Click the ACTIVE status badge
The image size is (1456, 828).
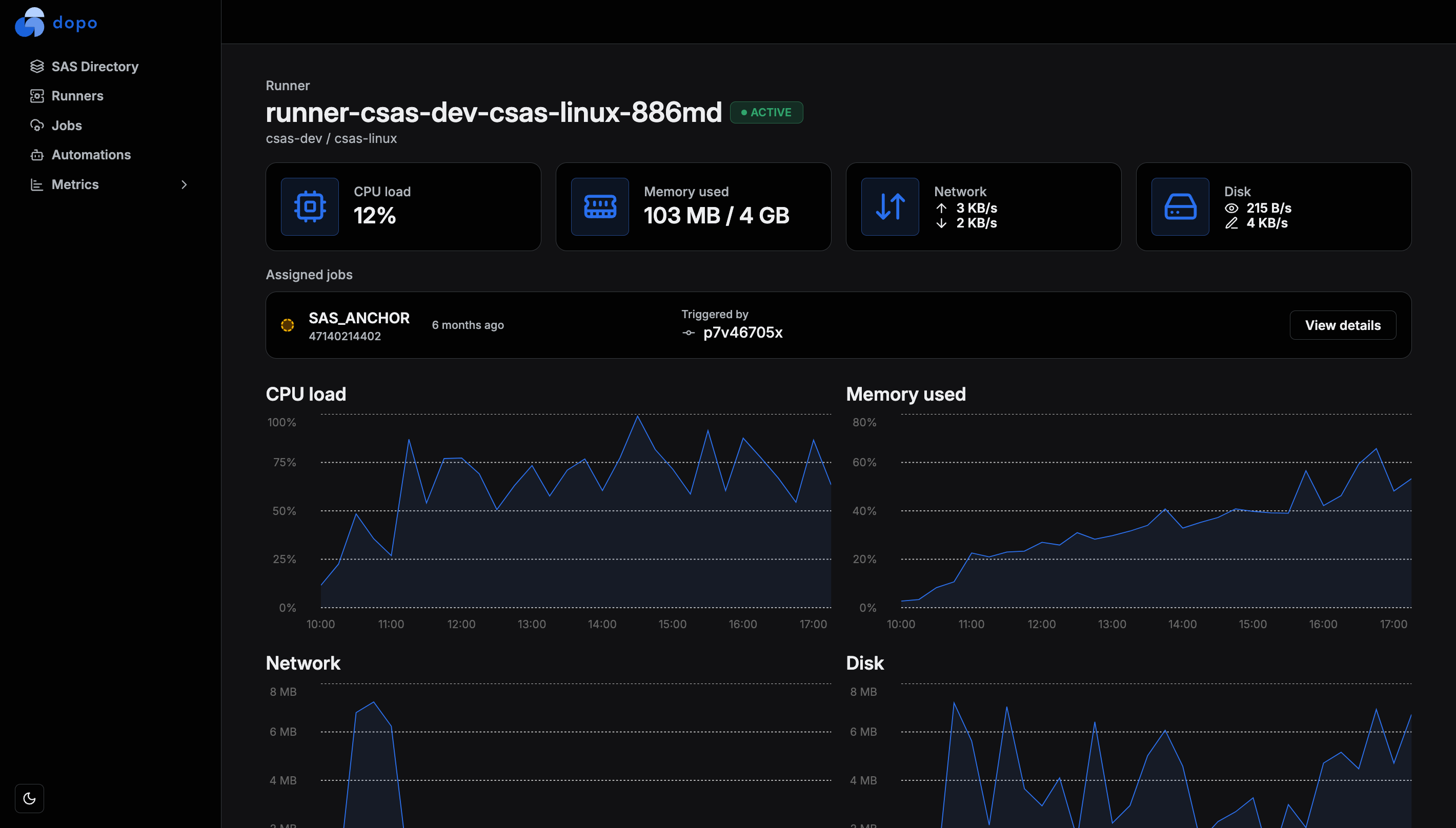click(766, 113)
